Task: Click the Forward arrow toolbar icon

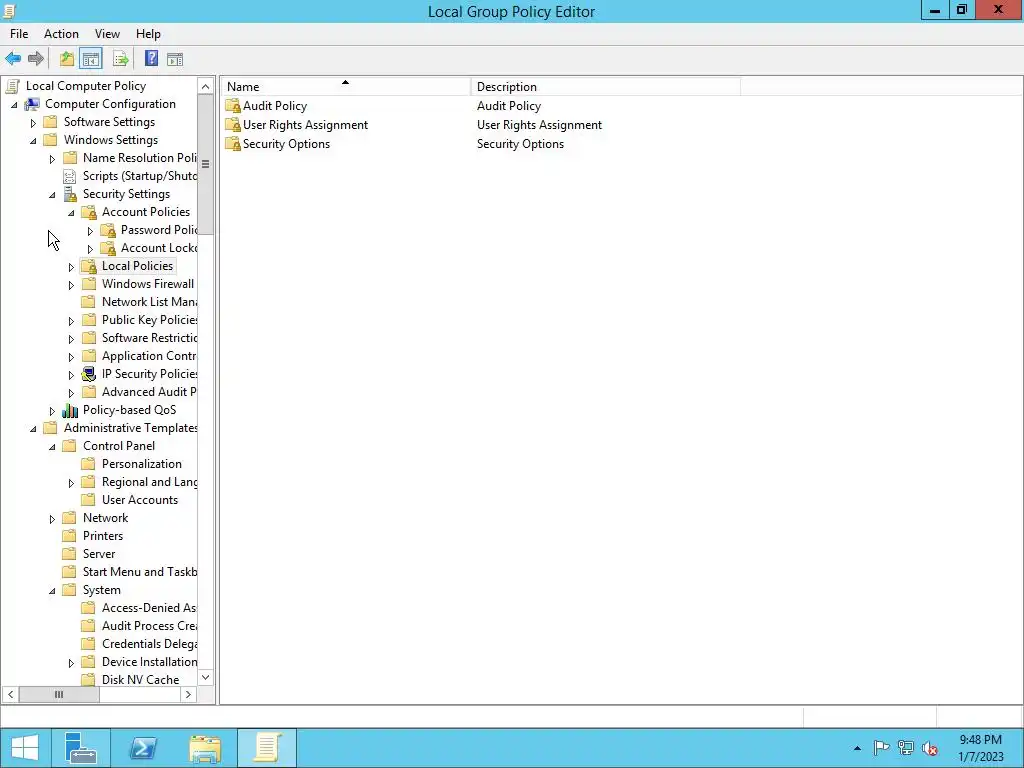Action: point(36,59)
